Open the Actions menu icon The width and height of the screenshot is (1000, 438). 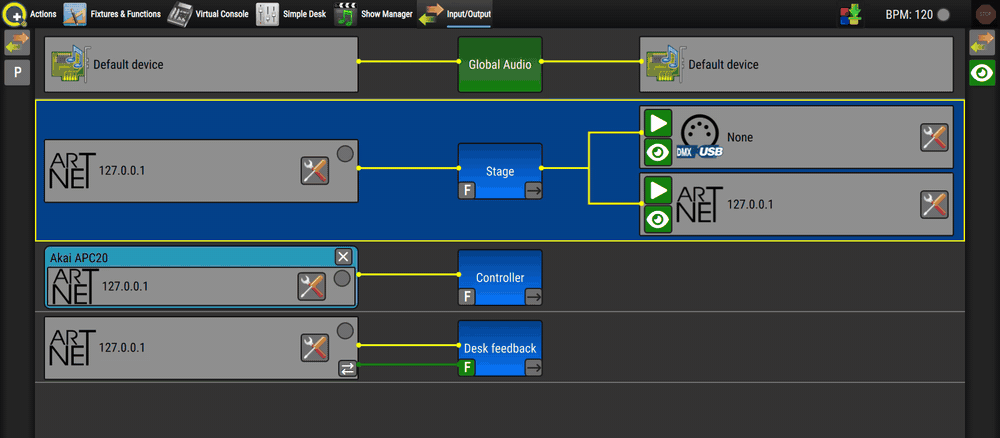click(15, 13)
